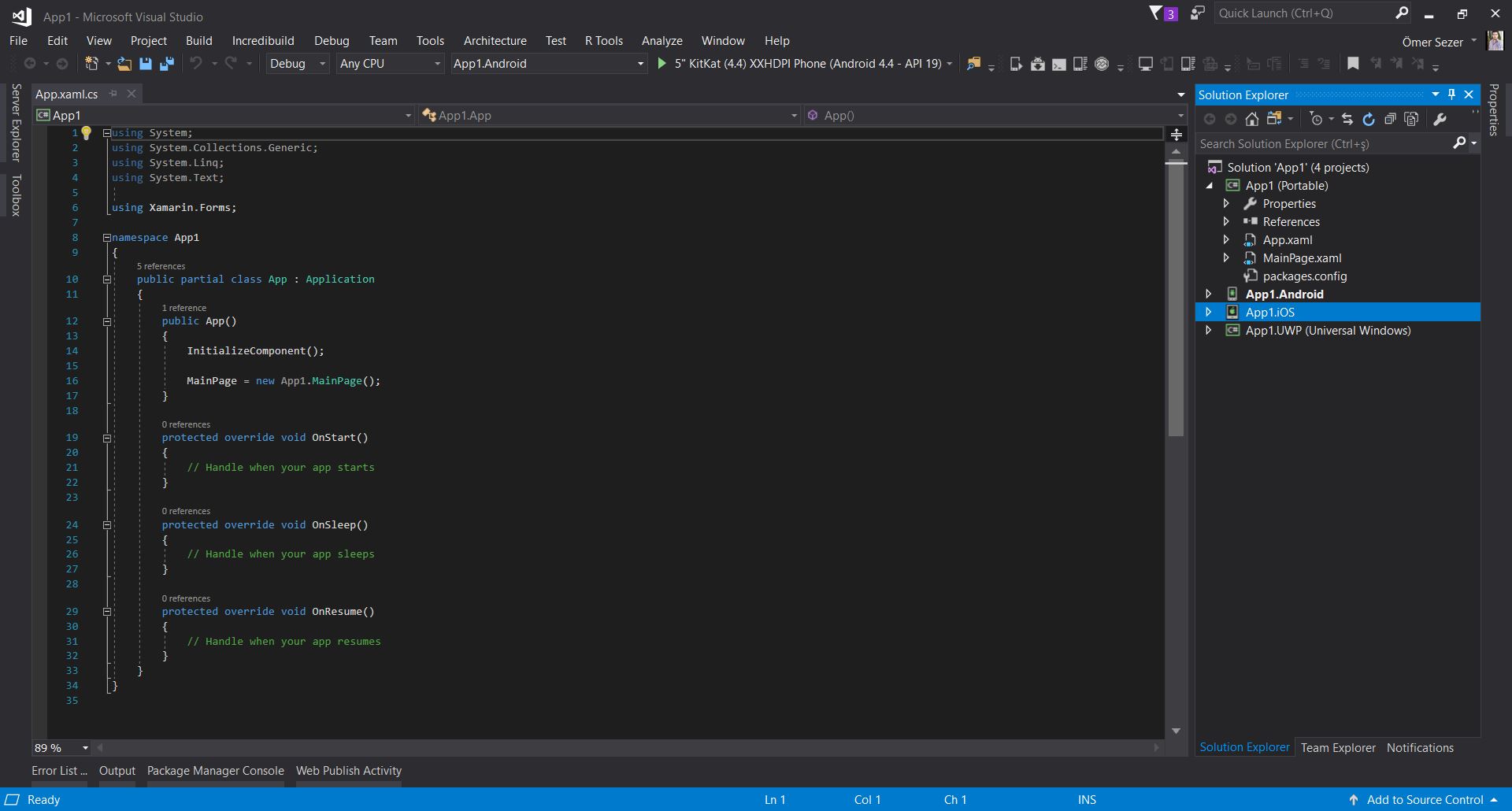This screenshot has height=811, width=1512.
Task: Click Collapse All in Solution Explorer
Action: point(1390,119)
